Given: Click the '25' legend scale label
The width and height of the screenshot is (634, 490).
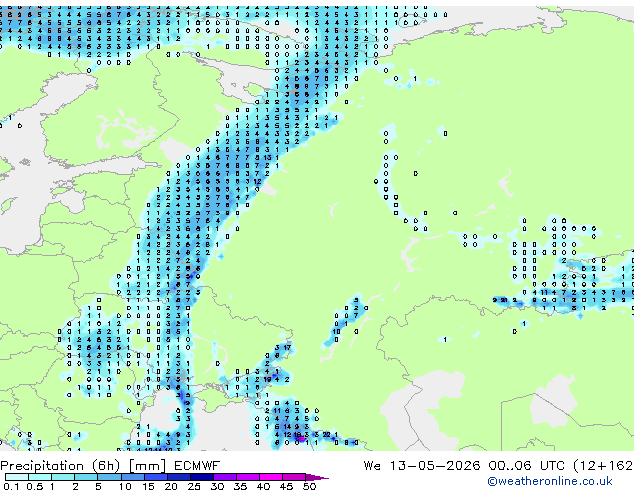Looking at the screenshot, I should 194,486.
